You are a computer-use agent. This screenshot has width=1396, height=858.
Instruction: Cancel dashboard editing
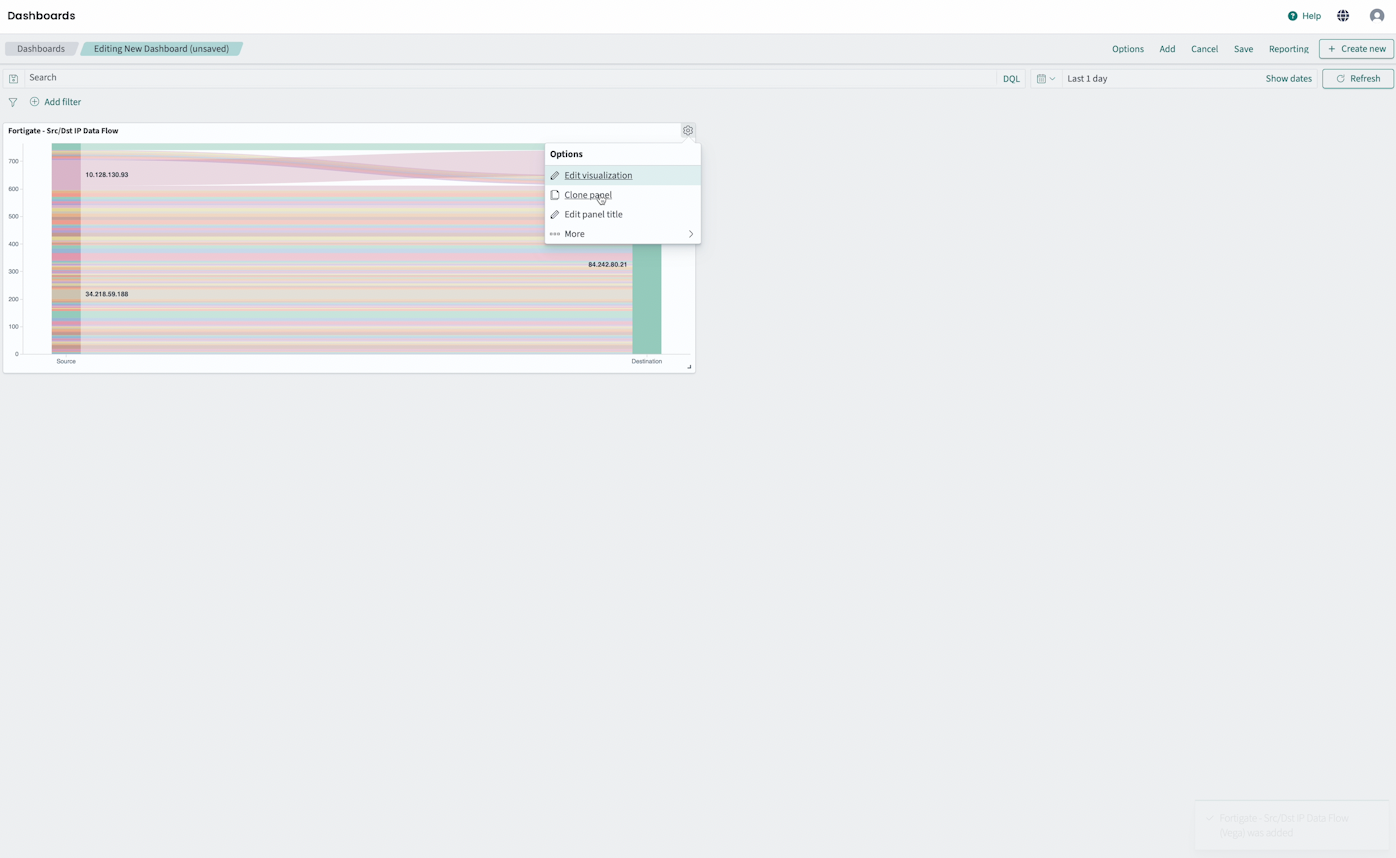(1204, 49)
